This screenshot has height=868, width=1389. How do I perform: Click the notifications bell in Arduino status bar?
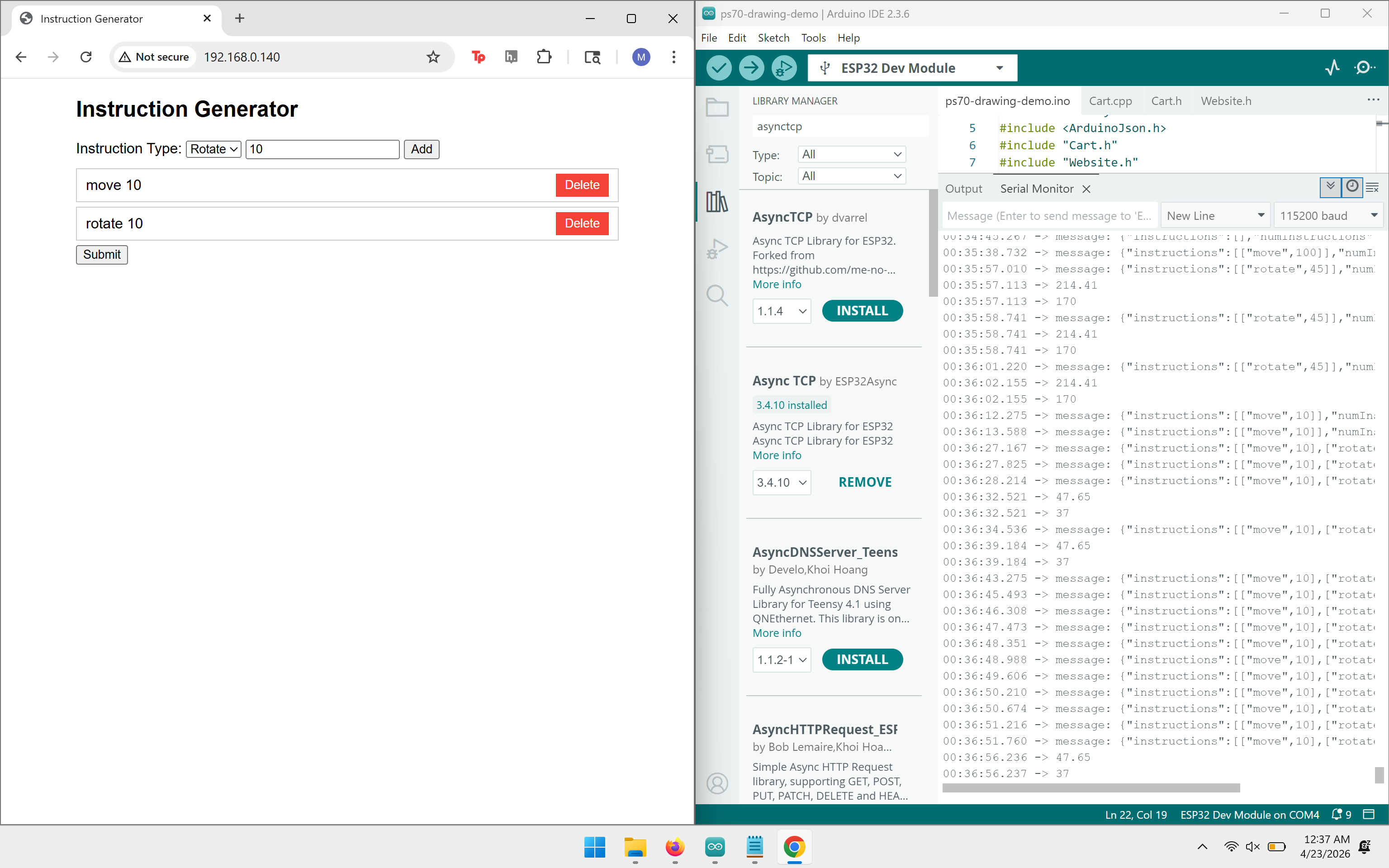(x=1342, y=814)
